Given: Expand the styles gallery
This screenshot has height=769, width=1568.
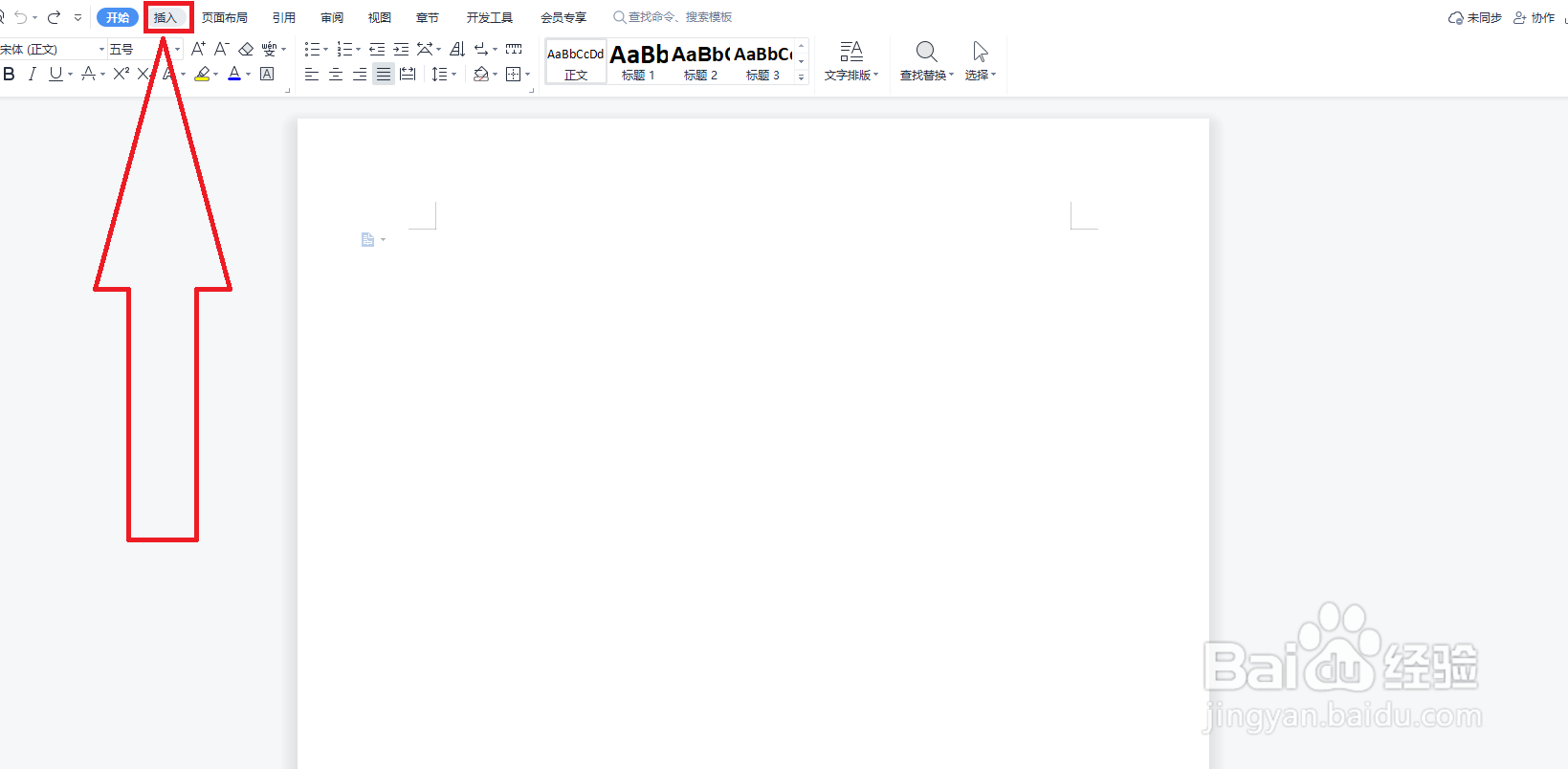Looking at the screenshot, I should tap(802, 77).
